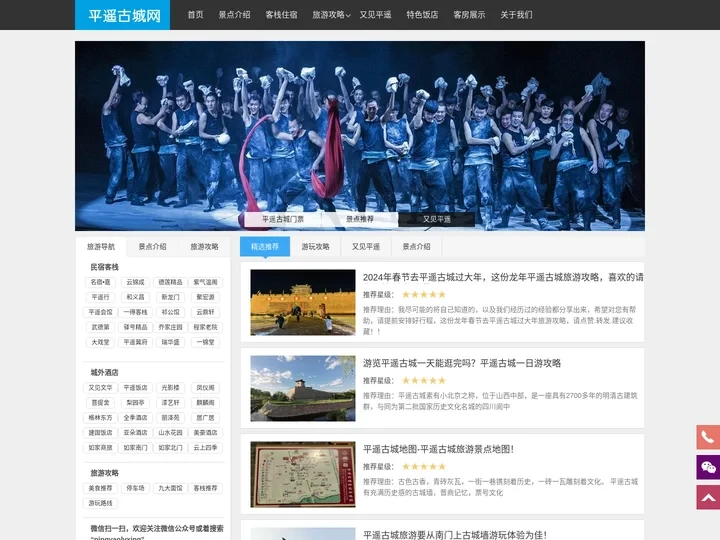The height and width of the screenshot is (540, 720).
Task: Open 景点介绍 in the top navigation
Action: pyautogui.click(x=234, y=15)
